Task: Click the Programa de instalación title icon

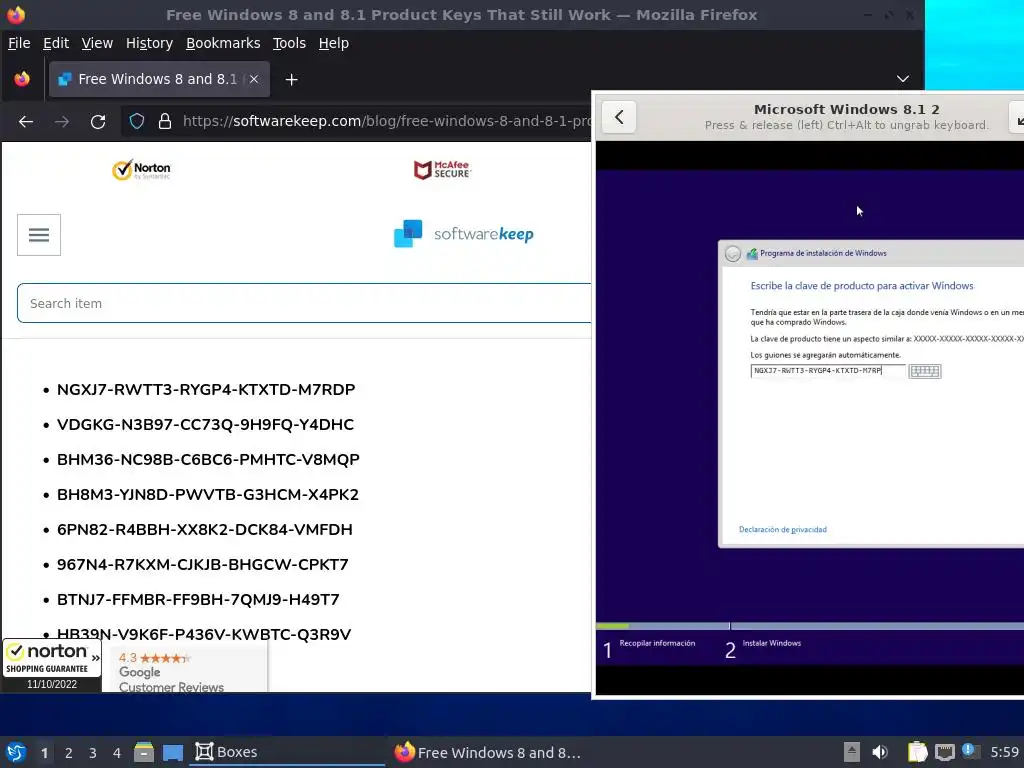Action: tap(752, 253)
